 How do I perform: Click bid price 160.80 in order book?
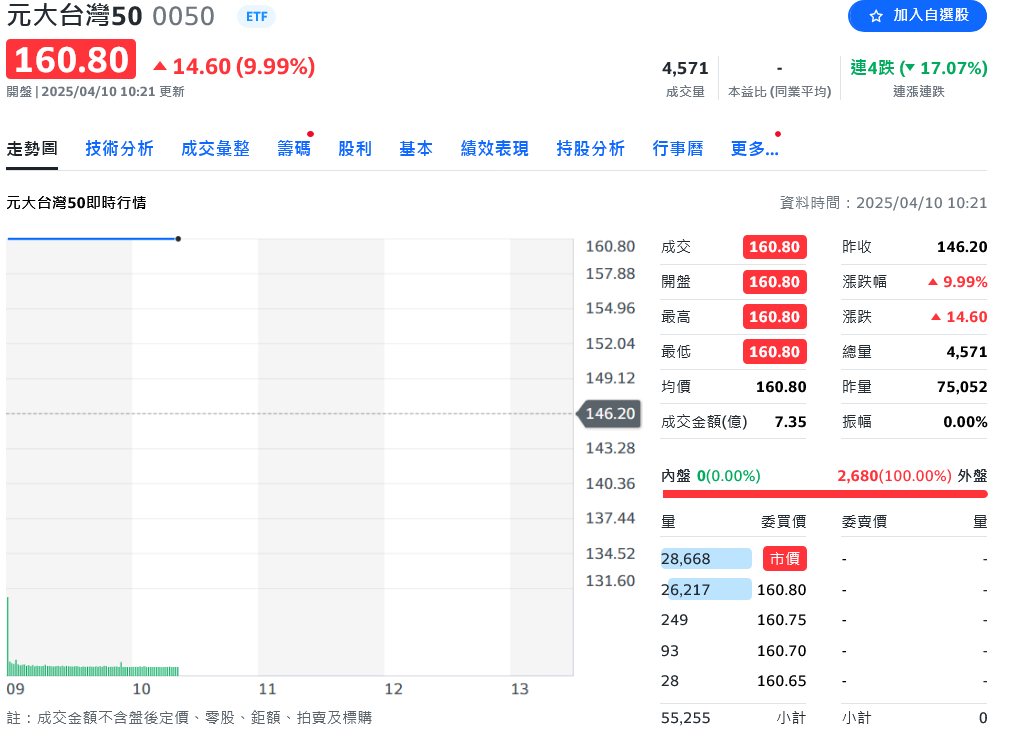[781, 590]
